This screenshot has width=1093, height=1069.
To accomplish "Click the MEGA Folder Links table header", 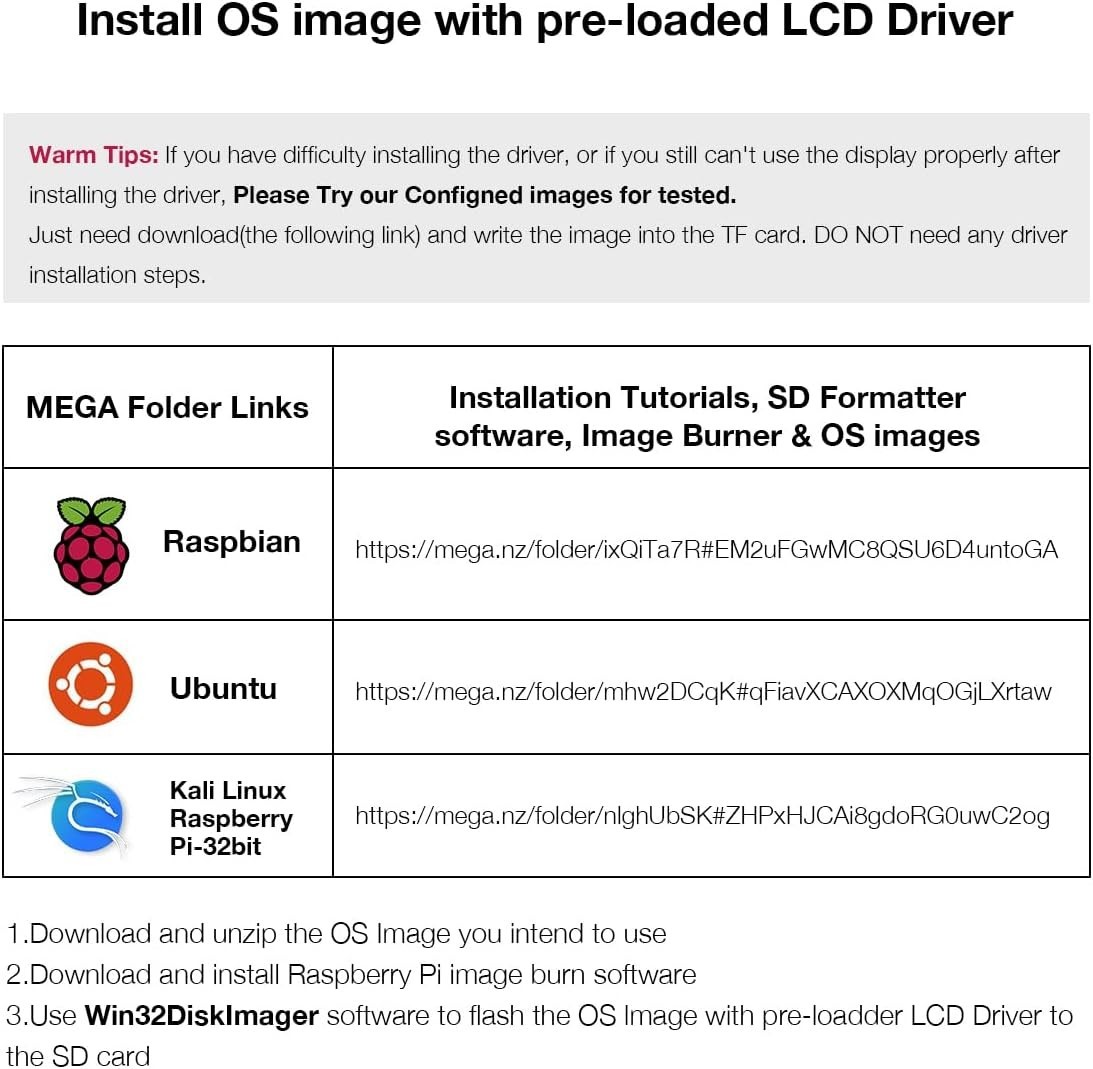I will pyautogui.click(x=167, y=408).
